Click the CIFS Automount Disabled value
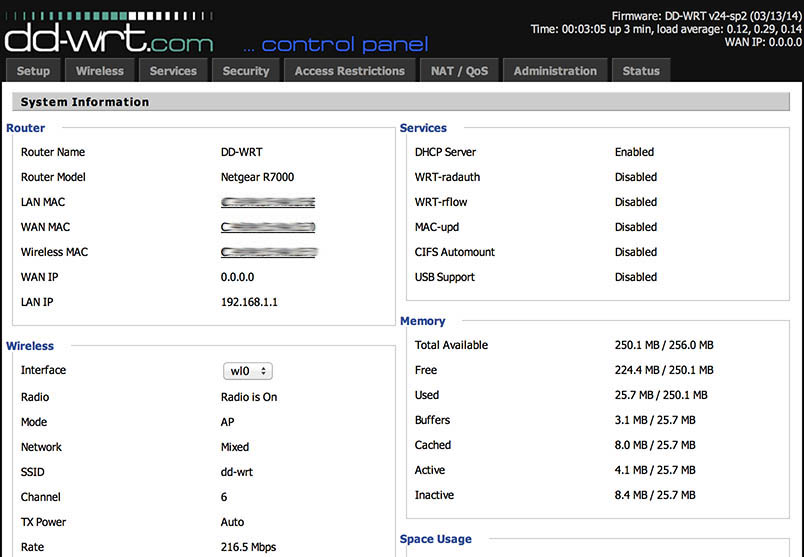 [x=636, y=252]
